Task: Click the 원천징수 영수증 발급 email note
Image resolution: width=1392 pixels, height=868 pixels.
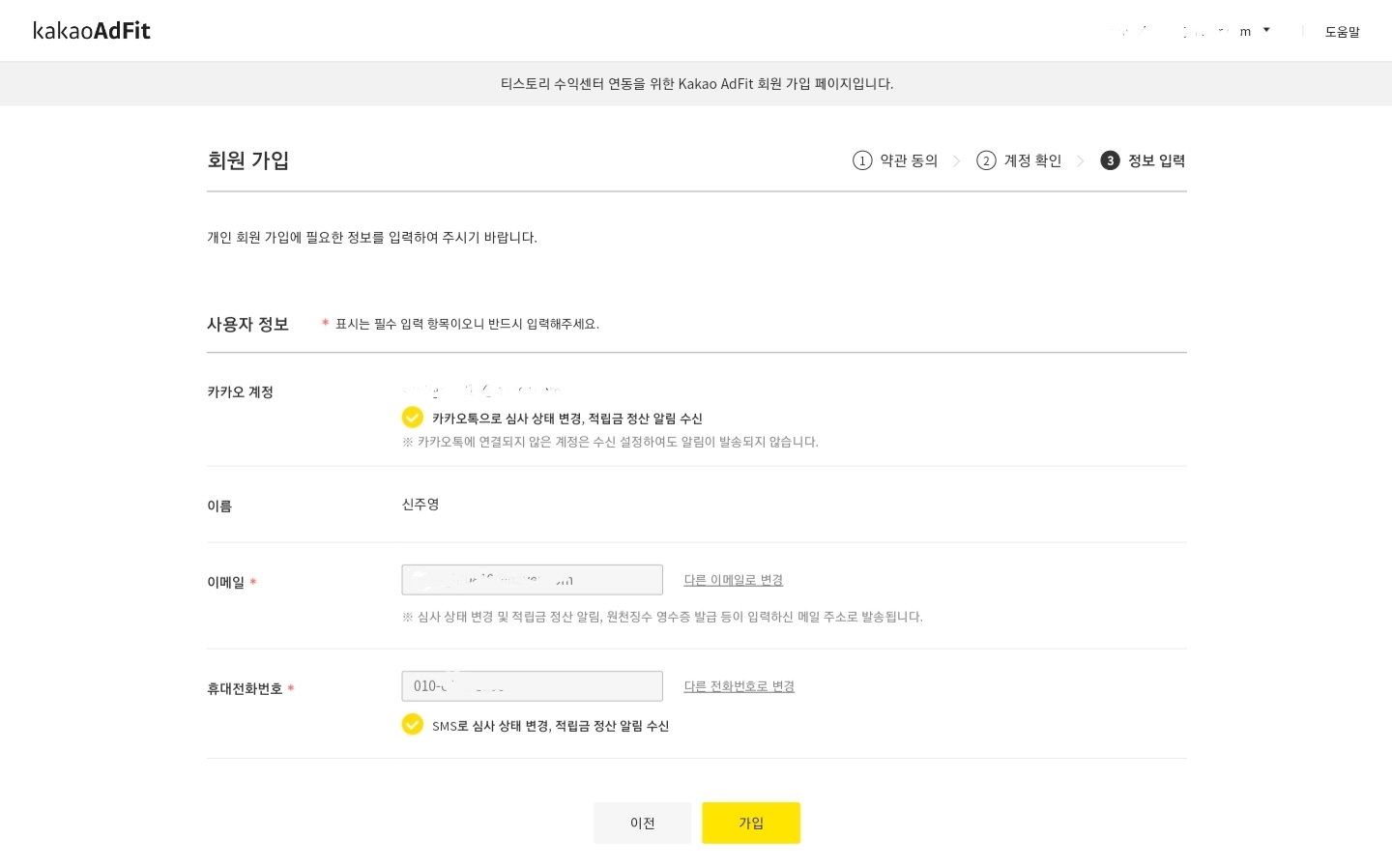Action: [x=662, y=617]
